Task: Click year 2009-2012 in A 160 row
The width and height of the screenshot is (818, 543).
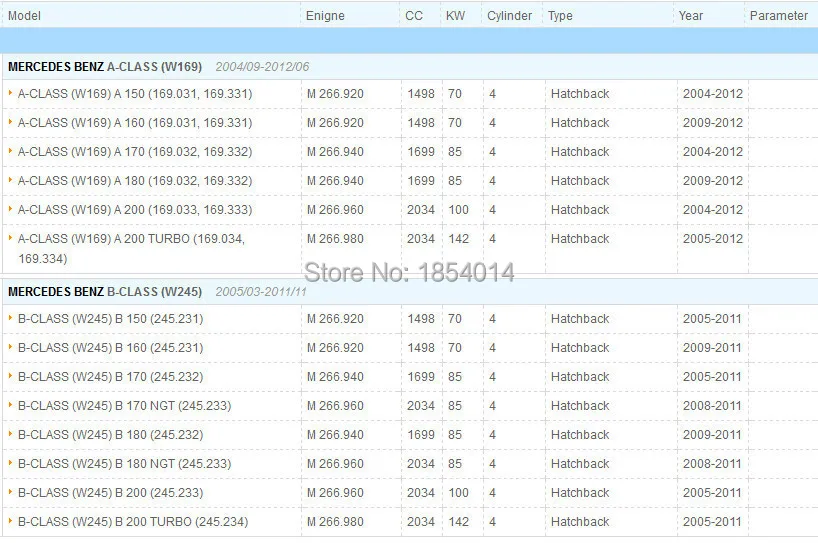Action: tap(713, 123)
